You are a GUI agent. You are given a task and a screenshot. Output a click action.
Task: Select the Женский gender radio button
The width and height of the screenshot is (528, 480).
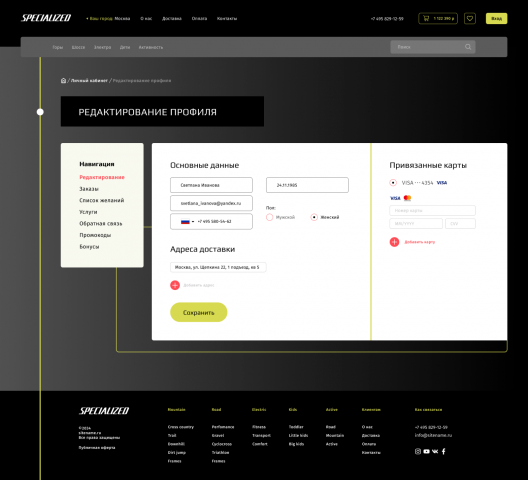[x=314, y=217]
